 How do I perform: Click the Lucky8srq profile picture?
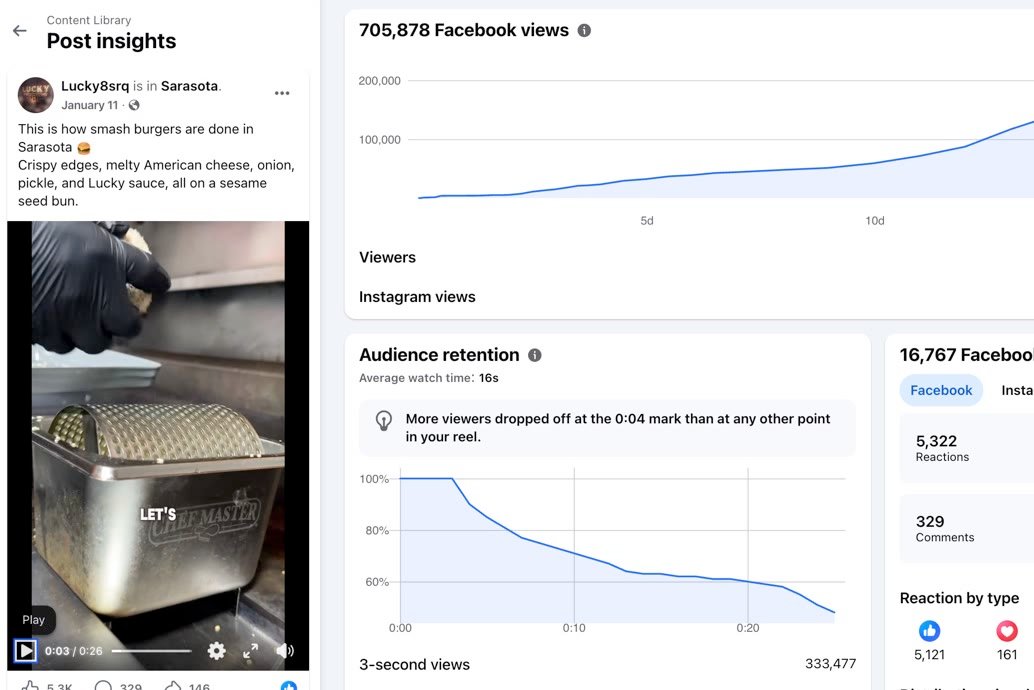36,95
